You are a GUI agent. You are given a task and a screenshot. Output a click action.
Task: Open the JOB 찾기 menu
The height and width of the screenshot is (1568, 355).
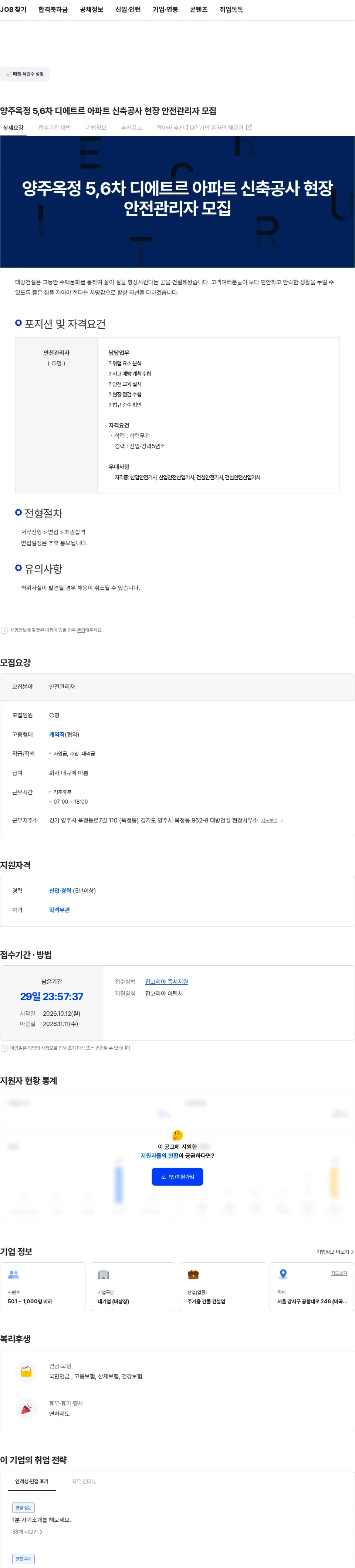(13, 10)
